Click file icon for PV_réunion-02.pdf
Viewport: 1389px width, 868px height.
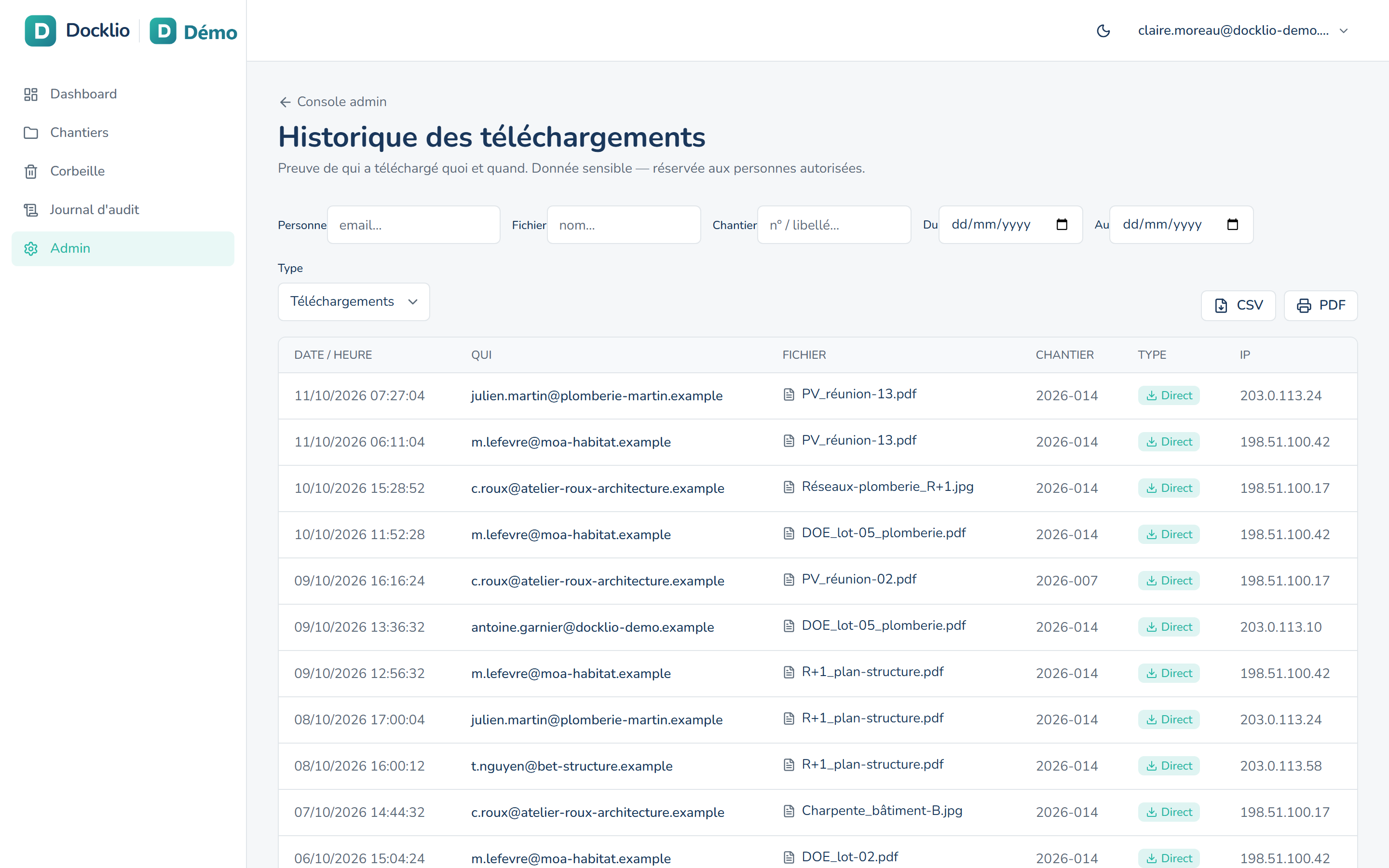pos(789,579)
